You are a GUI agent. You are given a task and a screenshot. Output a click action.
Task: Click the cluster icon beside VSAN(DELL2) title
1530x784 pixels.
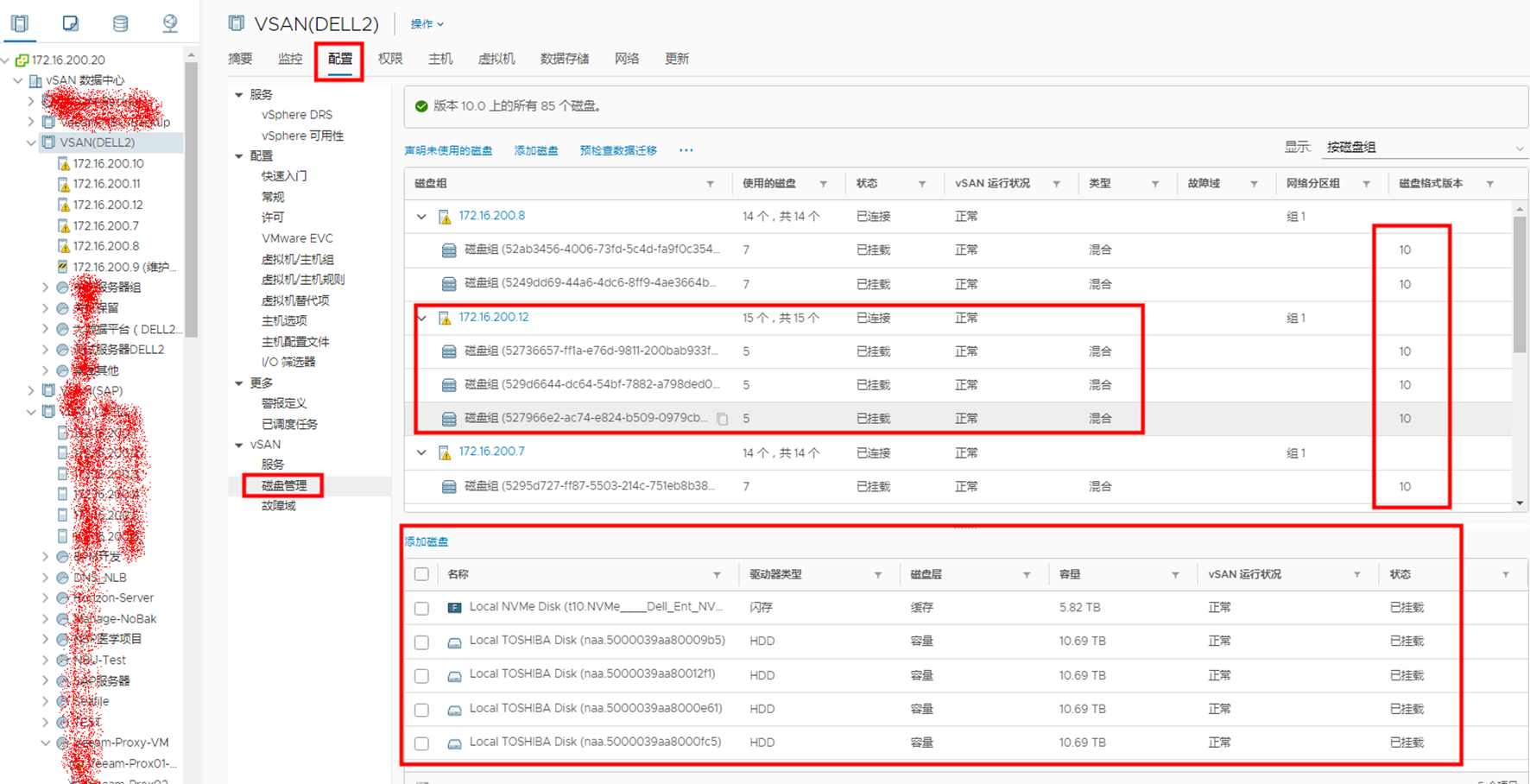coord(236,23)
